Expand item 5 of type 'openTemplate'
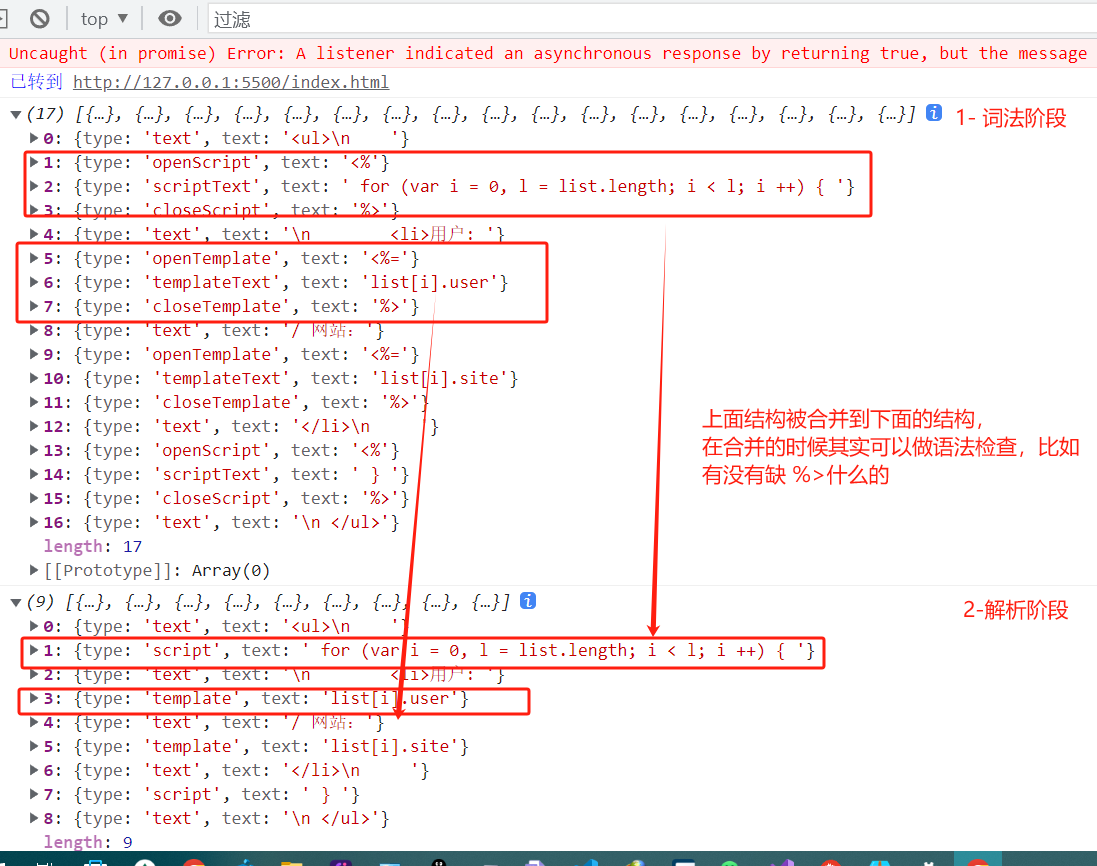The width and height of the screenshot is (1097, 866). (x=34, y=258)
